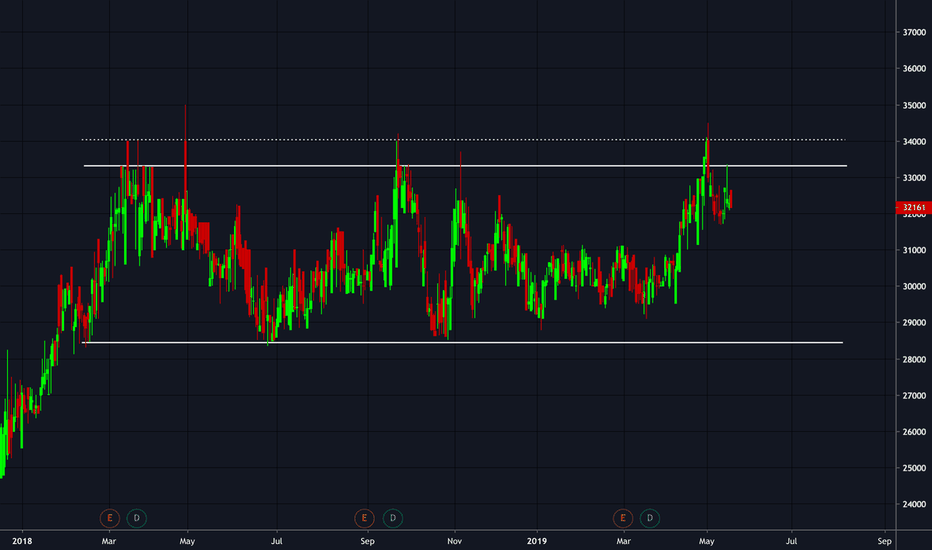932x550 pixels.
Task: Click the 33000 price axis label
Action: pos(914,178)
